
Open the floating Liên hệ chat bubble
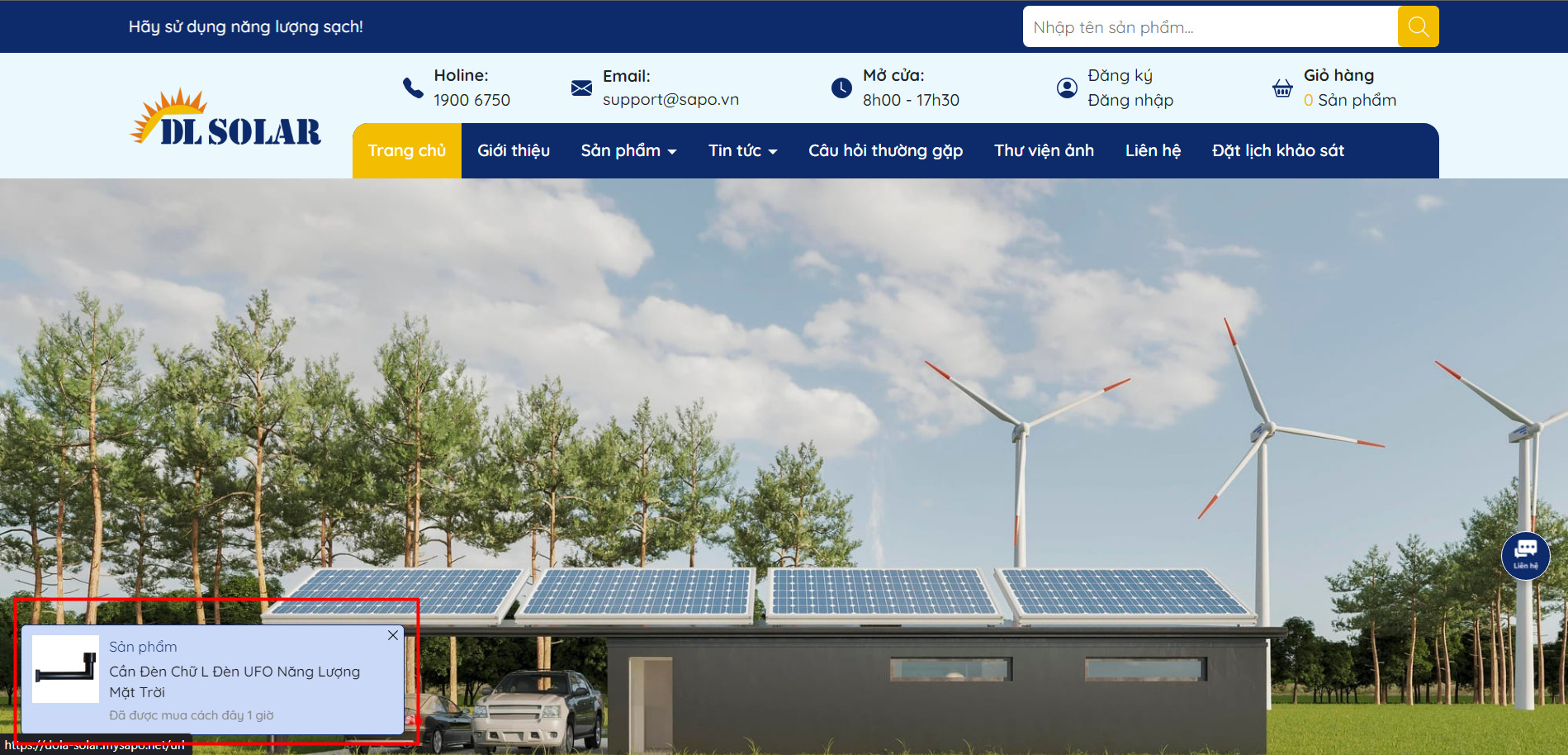[x=1525, y=555]
